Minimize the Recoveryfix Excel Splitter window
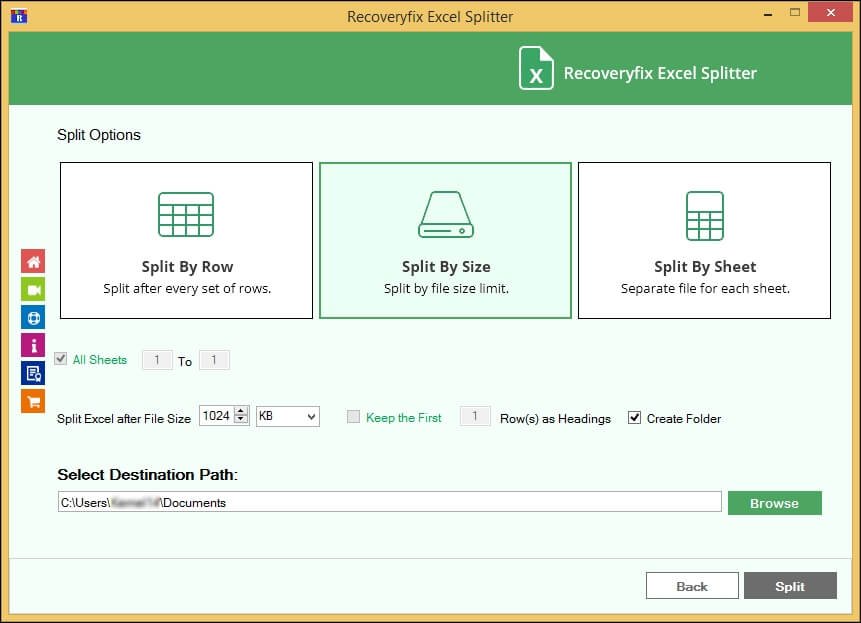The height and width of the screenshot is (623, 861). [768, 13]
